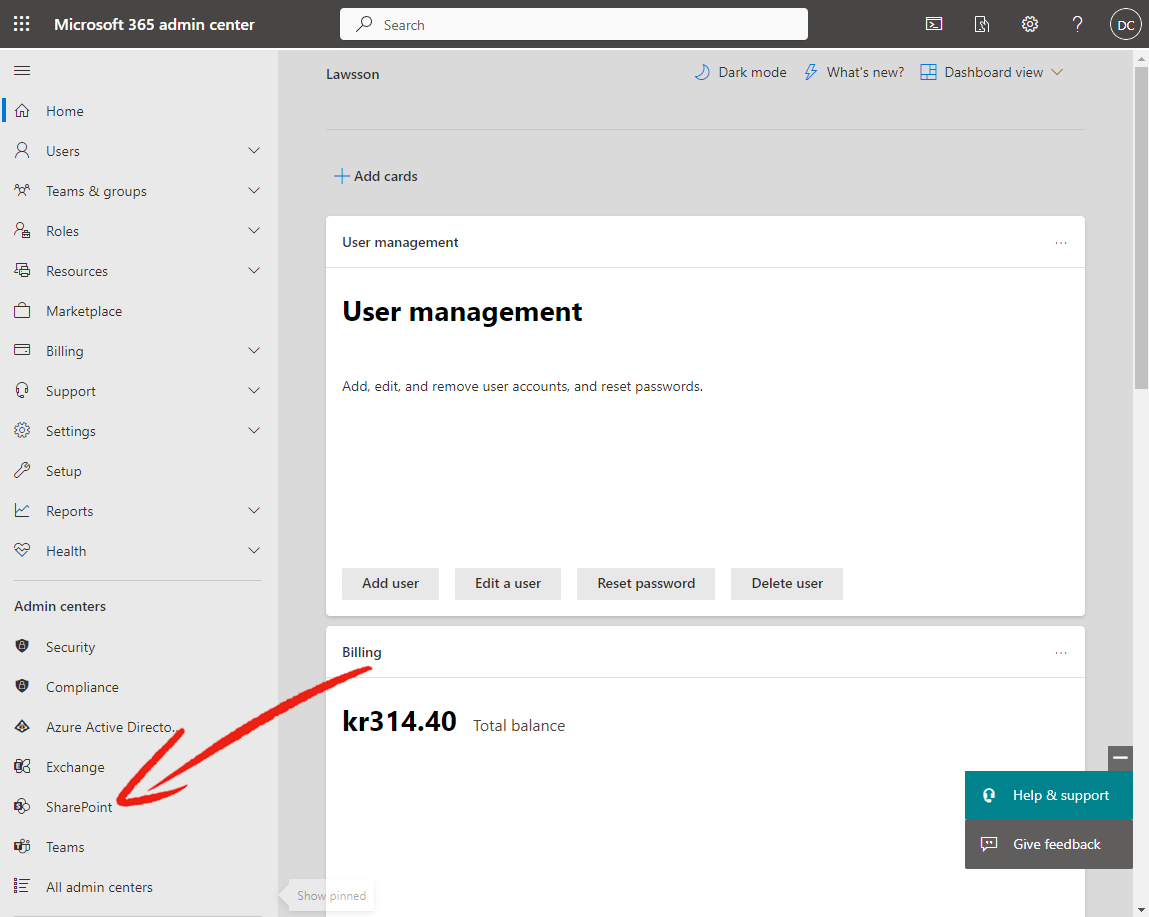Open the DC account avatar

point(1126,24)
